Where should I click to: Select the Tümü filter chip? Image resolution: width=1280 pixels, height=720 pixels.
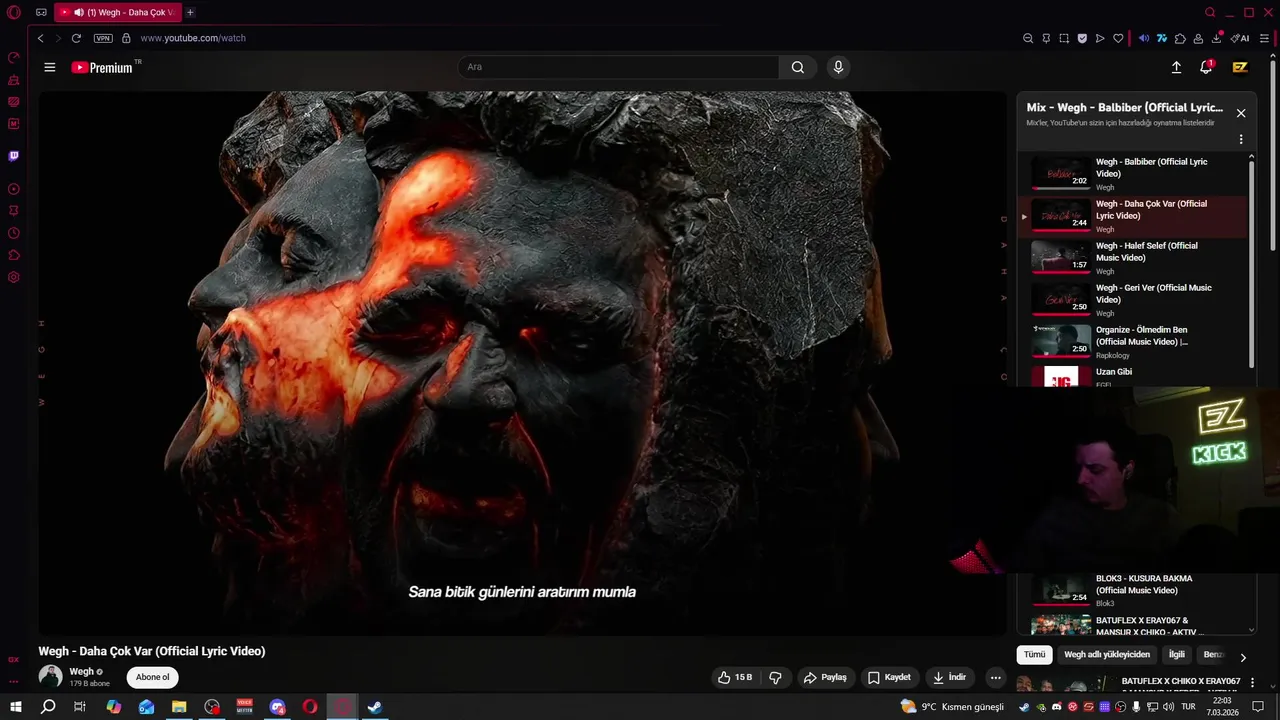[x=1034, y=654]
